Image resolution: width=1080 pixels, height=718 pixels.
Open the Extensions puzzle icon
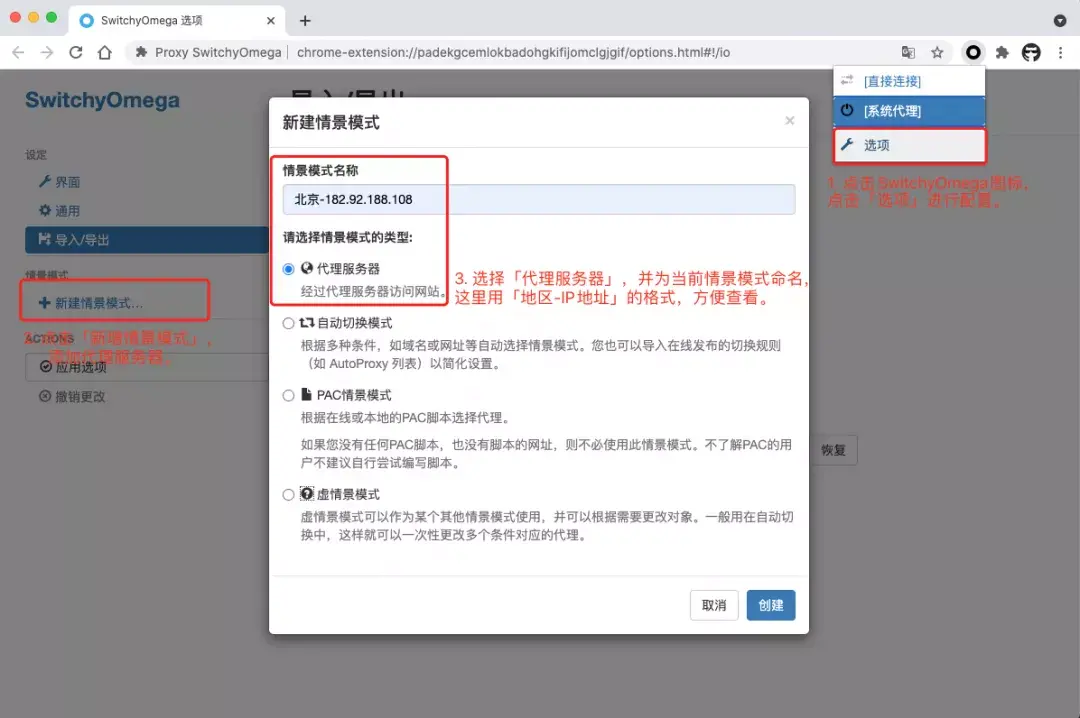point(1002,52)
